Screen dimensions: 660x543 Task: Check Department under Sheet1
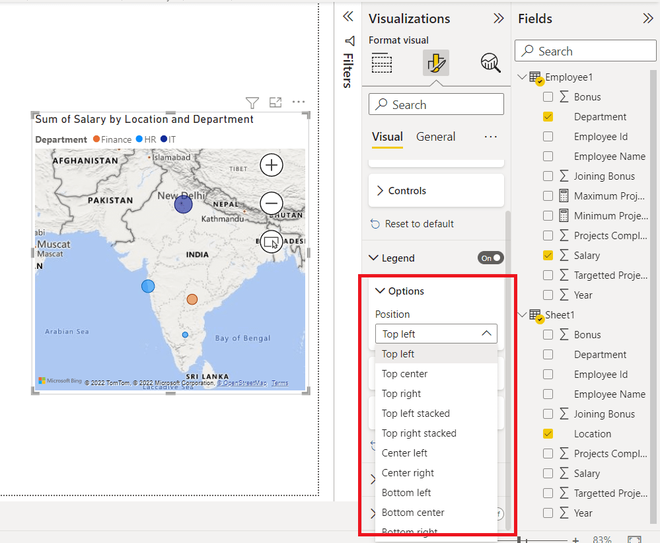click(548, 354)
